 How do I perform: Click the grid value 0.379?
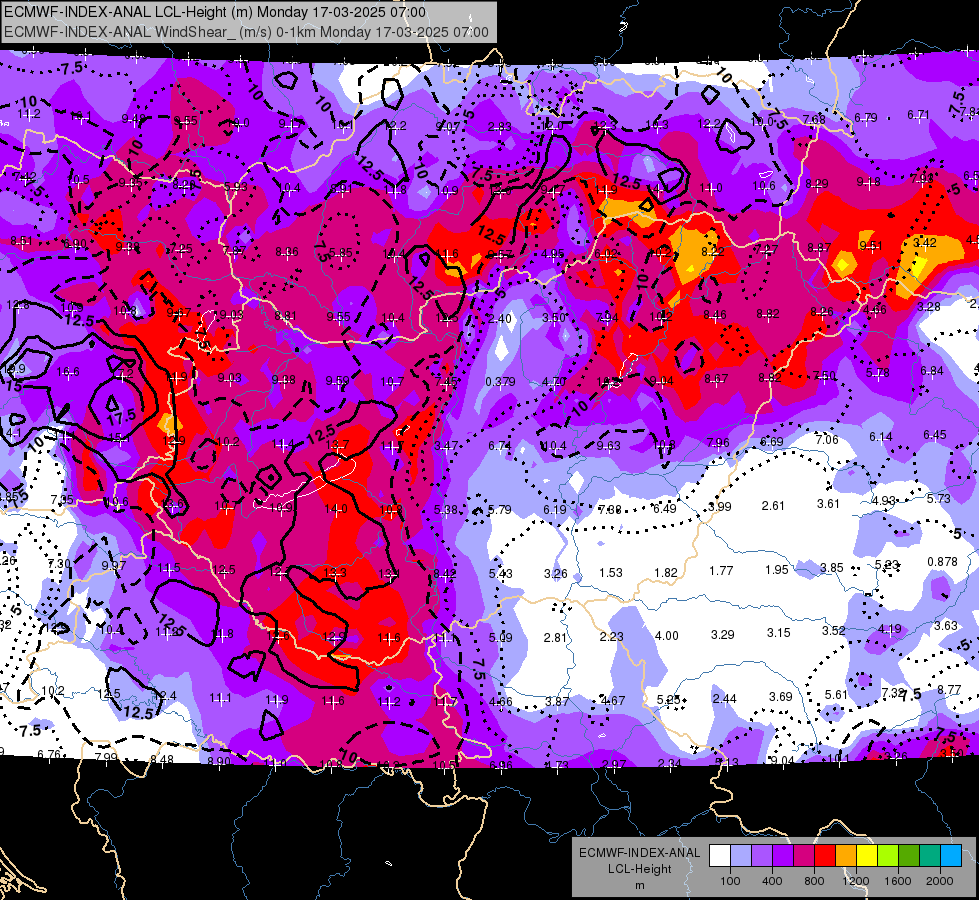501,382
